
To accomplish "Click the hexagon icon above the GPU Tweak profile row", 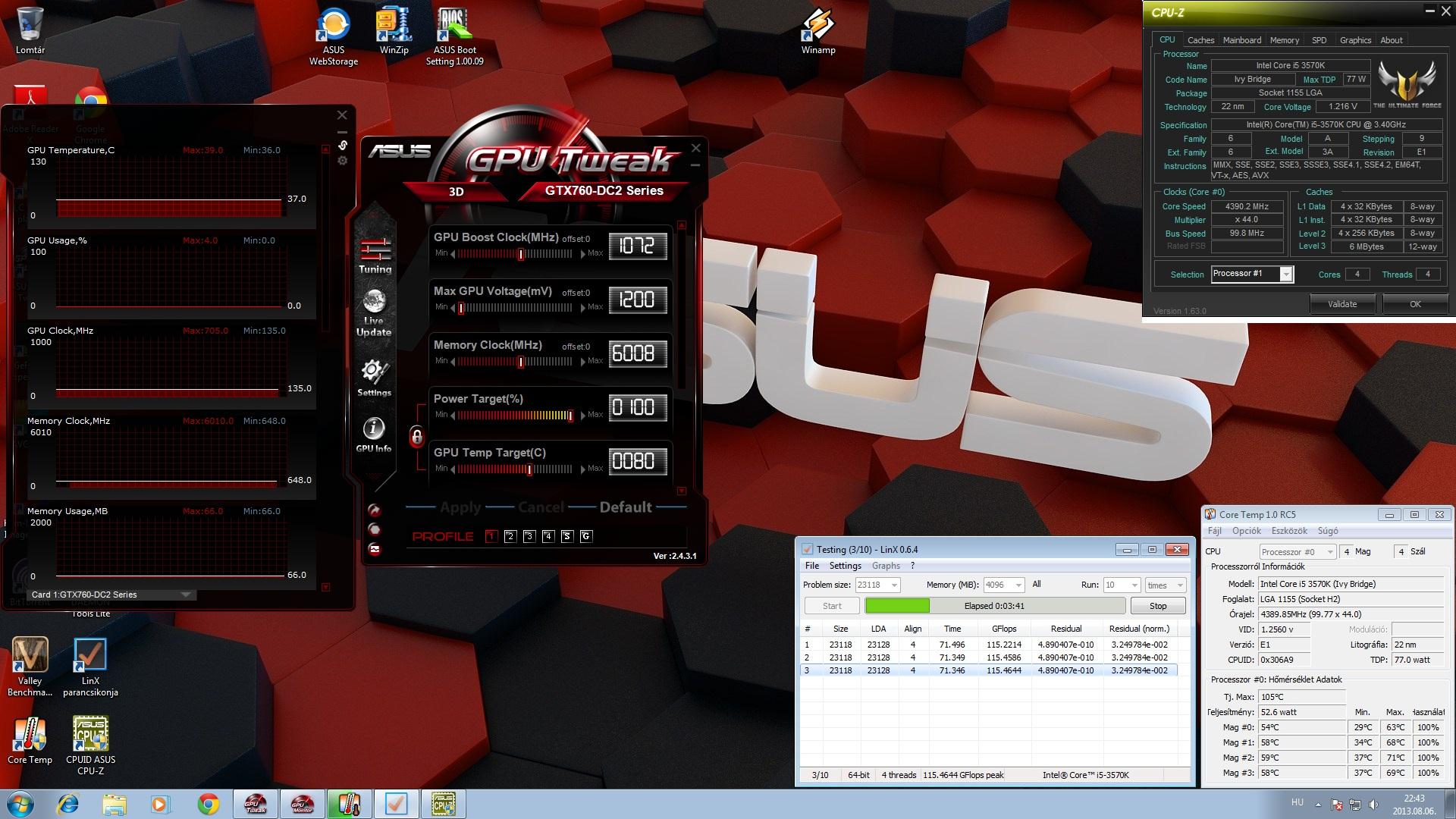I will tap(374, 529).
